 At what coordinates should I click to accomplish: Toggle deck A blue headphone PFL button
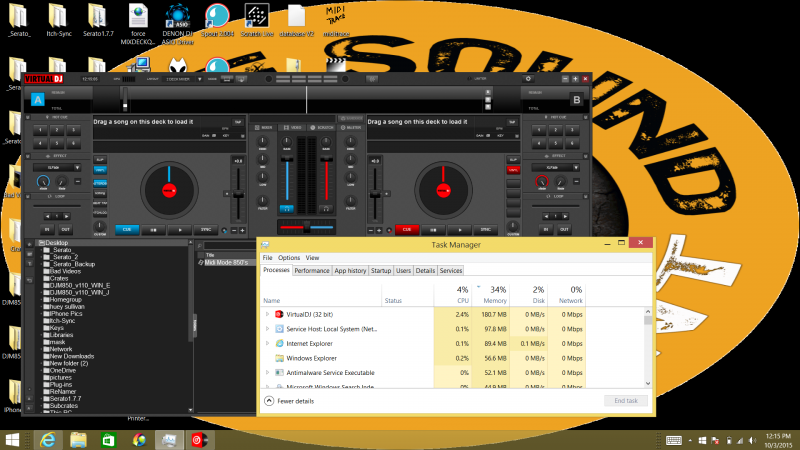287,209
